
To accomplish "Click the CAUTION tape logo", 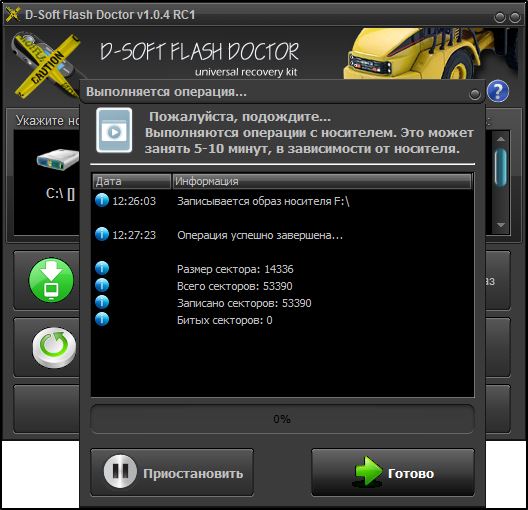I will [46, 65].
